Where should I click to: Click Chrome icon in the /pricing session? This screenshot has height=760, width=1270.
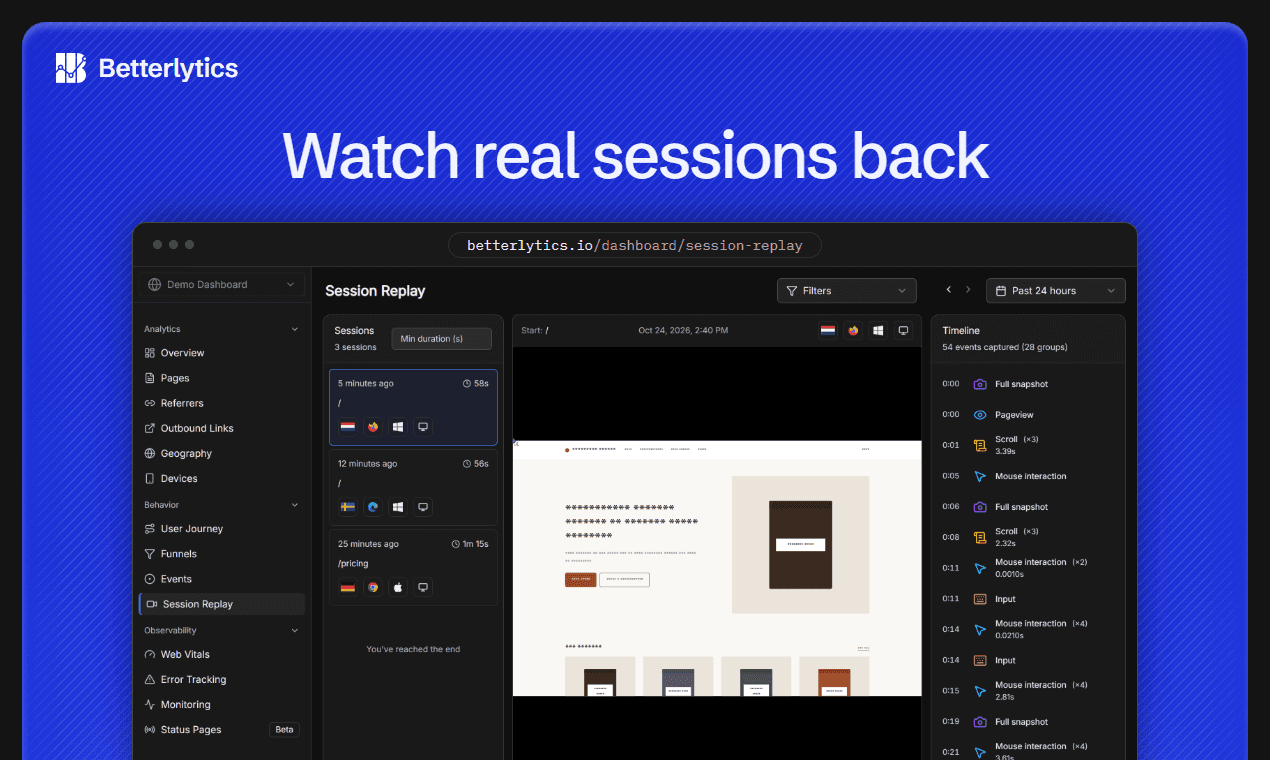tap(373, 587)
